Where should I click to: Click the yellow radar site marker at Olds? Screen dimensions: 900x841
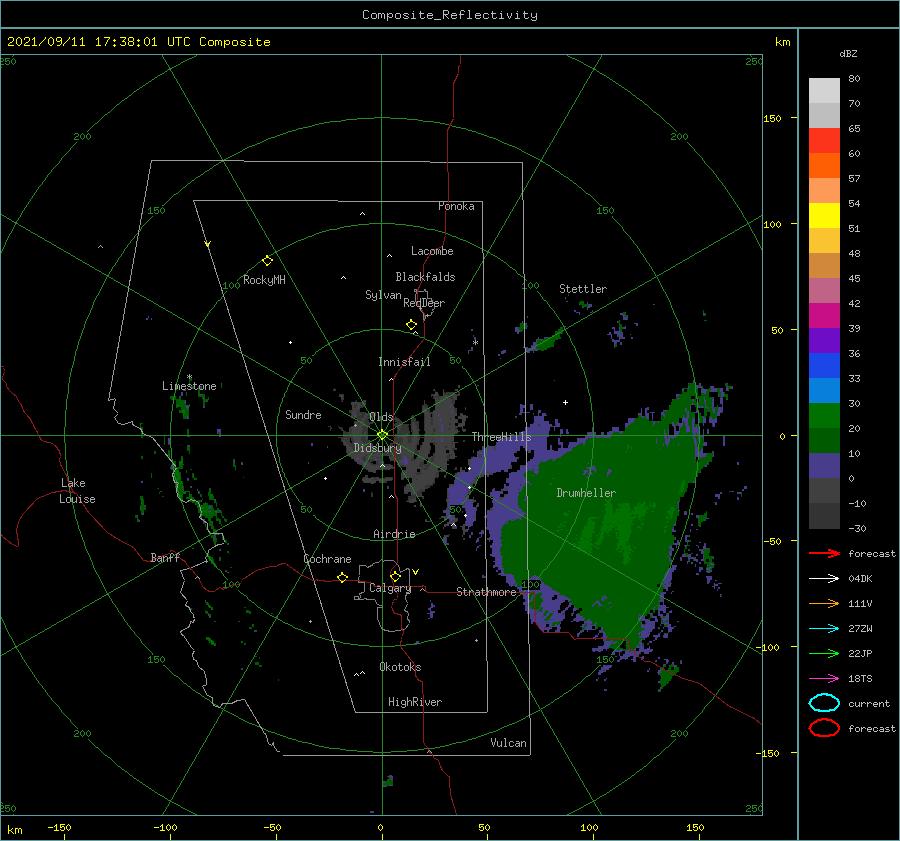(382, 435)
